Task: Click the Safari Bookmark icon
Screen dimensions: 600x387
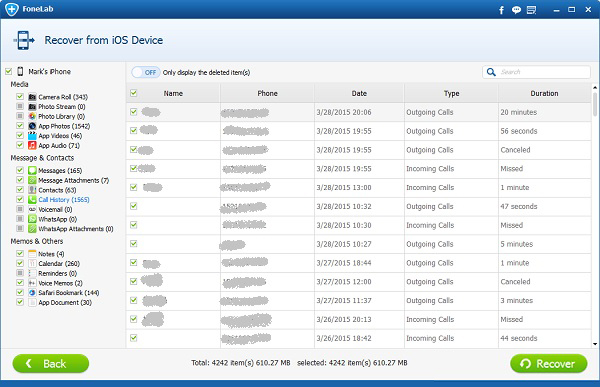Action: pos(32,292)
